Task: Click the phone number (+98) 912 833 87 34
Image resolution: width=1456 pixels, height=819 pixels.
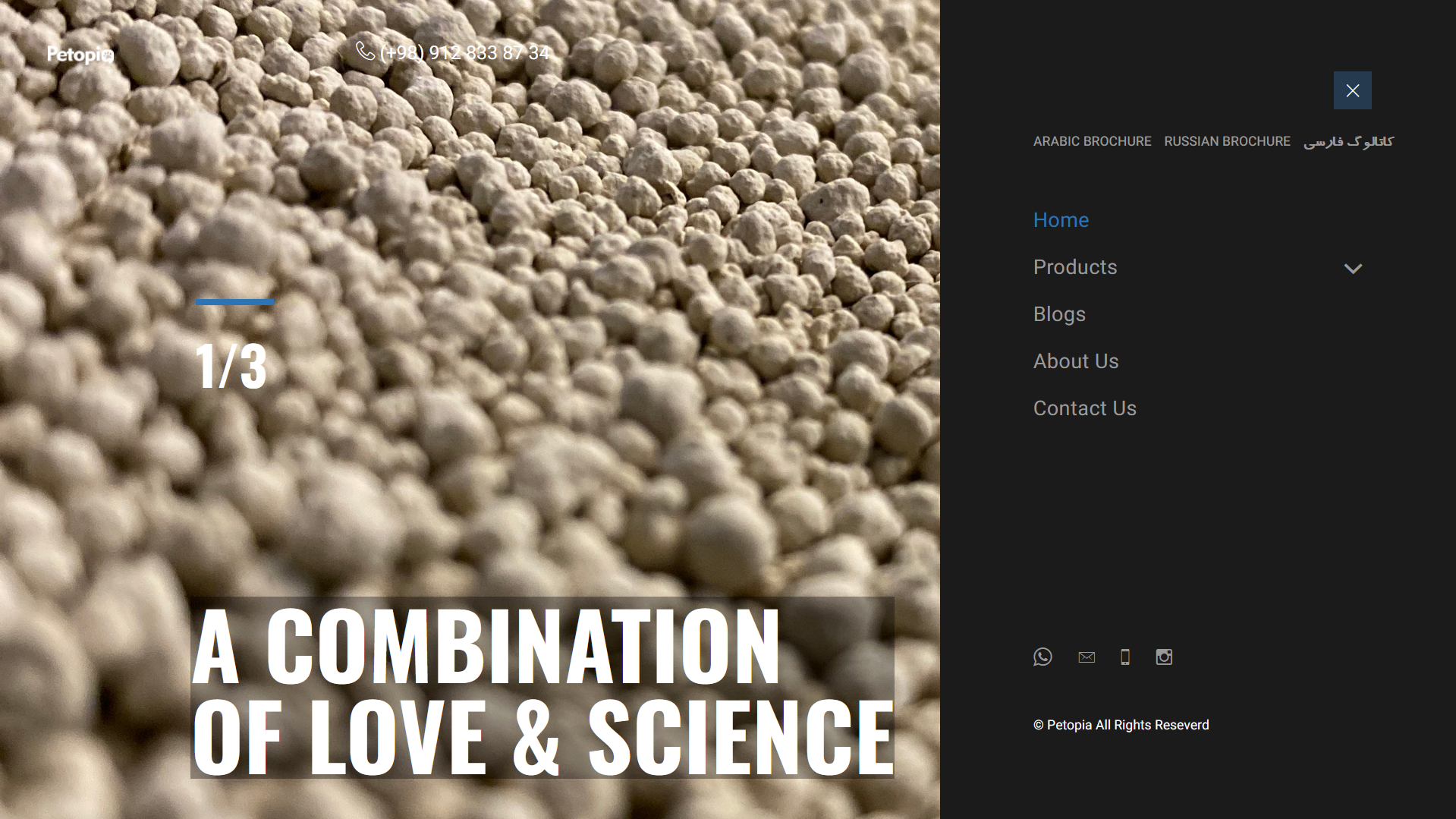Action: 464,53
